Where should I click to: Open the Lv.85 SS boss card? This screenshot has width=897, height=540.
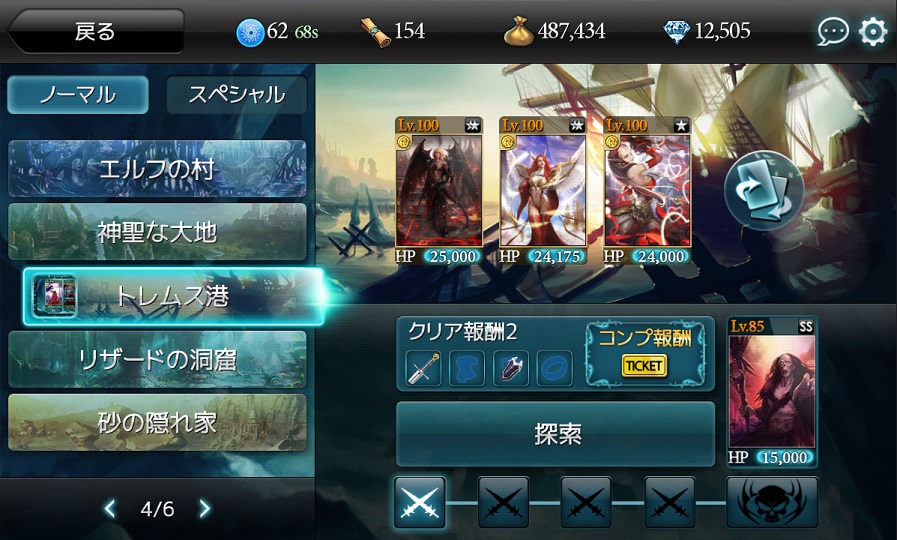click(772, 392)
